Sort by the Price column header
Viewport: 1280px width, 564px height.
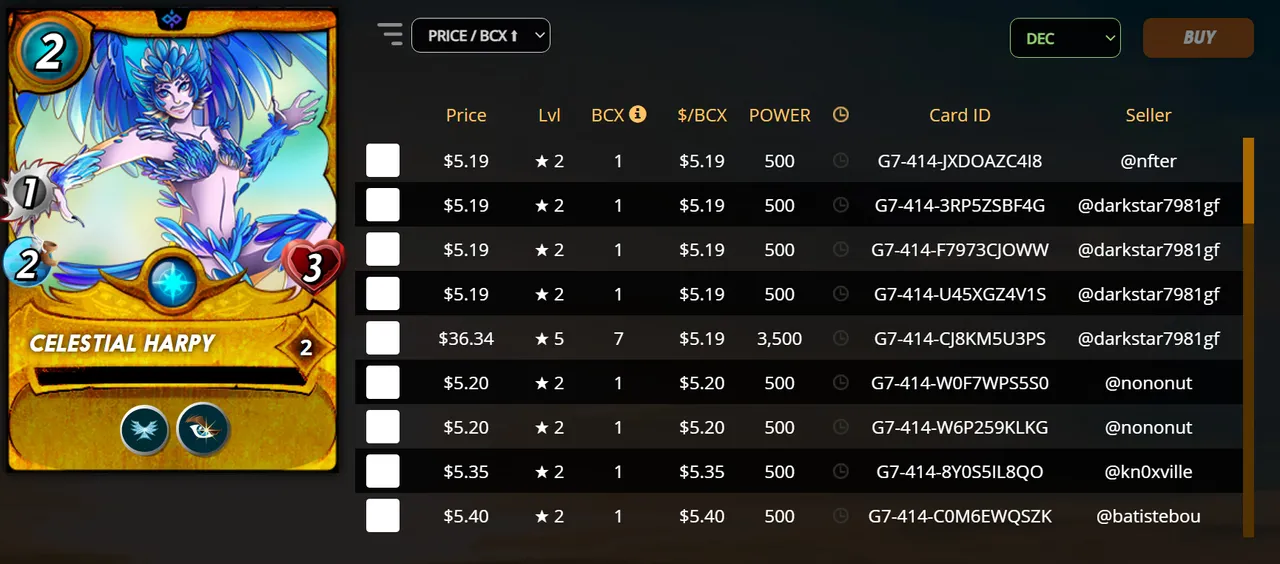[466, 115]
